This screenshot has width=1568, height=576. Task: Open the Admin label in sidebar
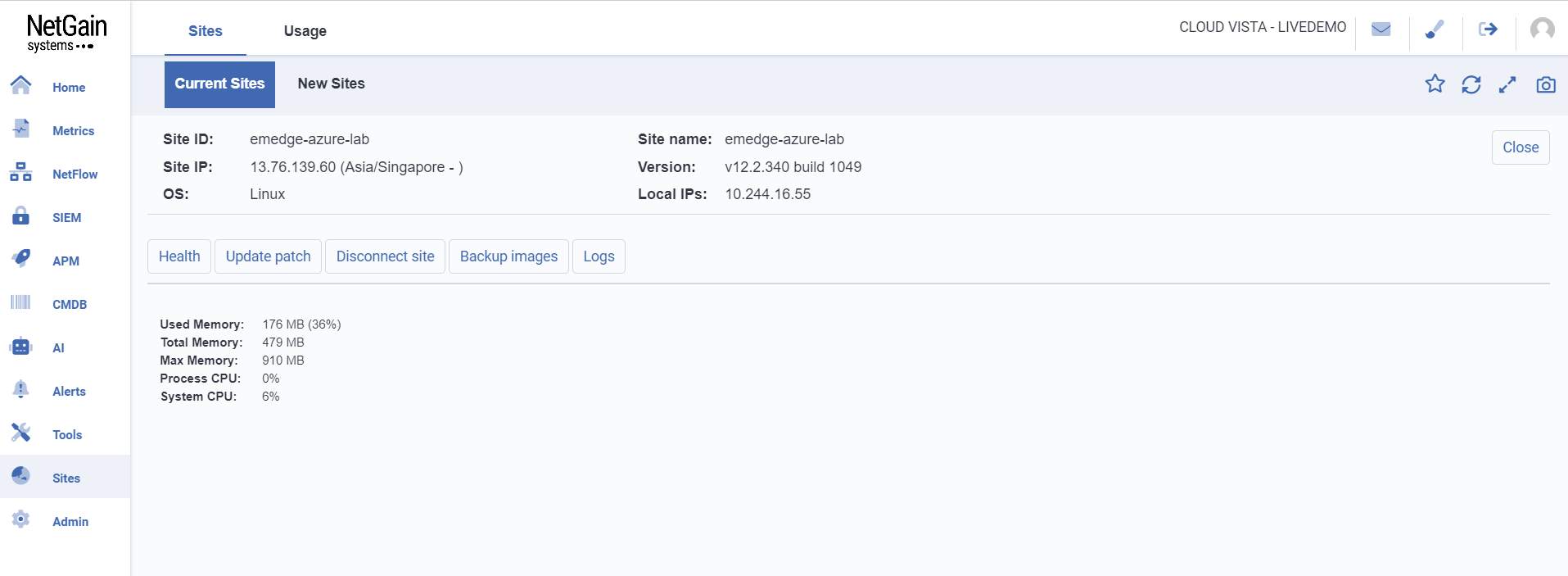(x=70, y=522)
